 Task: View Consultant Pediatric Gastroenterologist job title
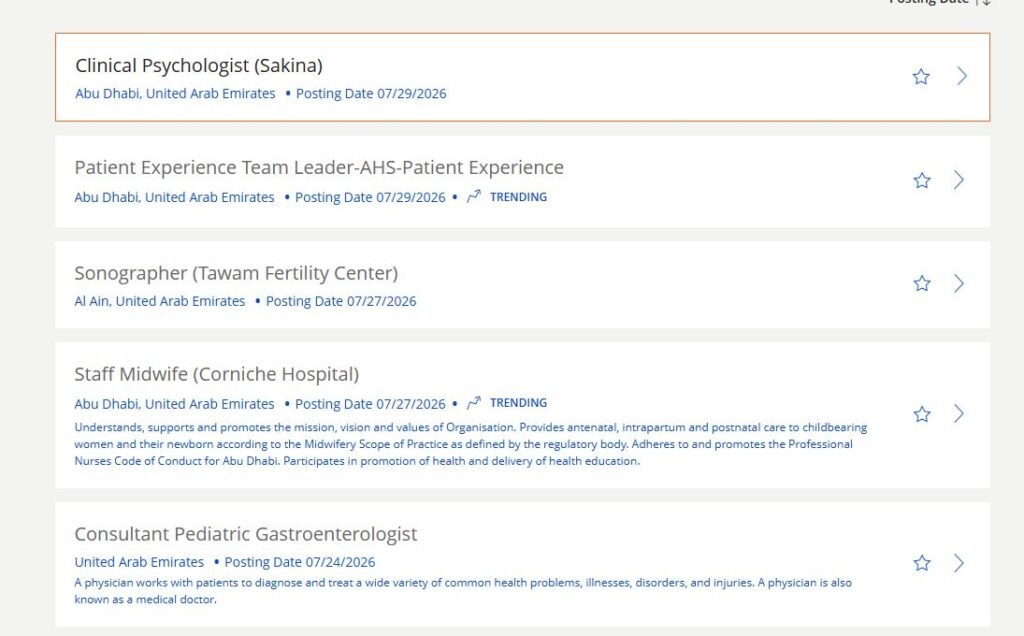(246, 534)
